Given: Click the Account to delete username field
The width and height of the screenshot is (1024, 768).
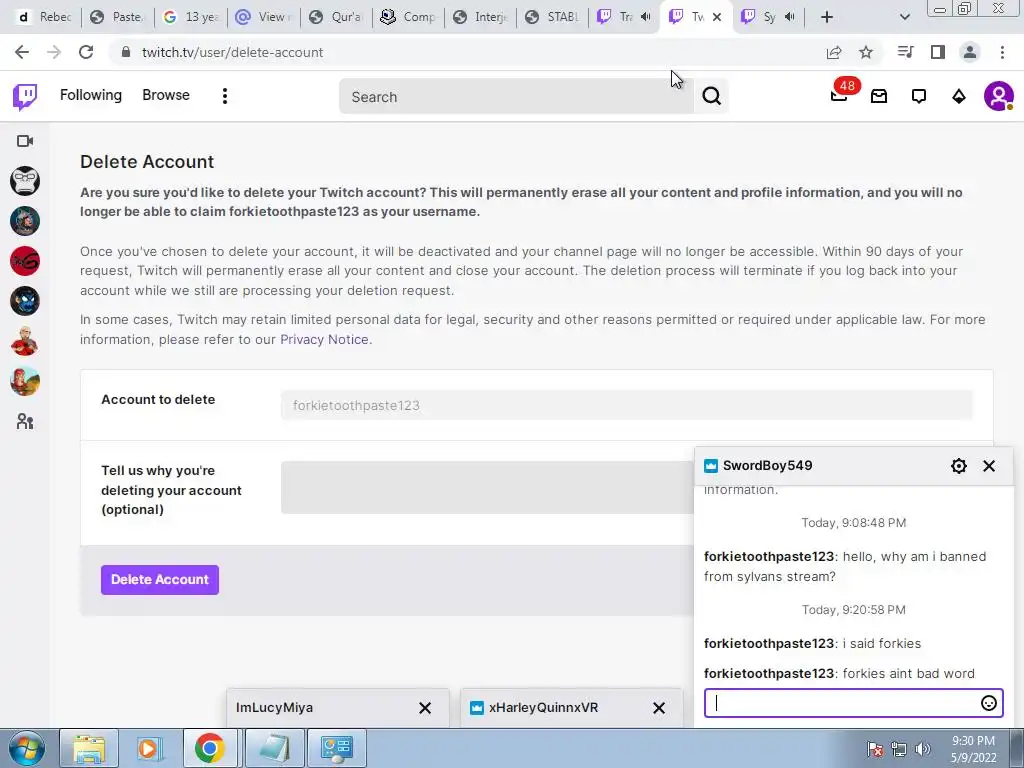Looking at the screenshot, I should [627, 406].
